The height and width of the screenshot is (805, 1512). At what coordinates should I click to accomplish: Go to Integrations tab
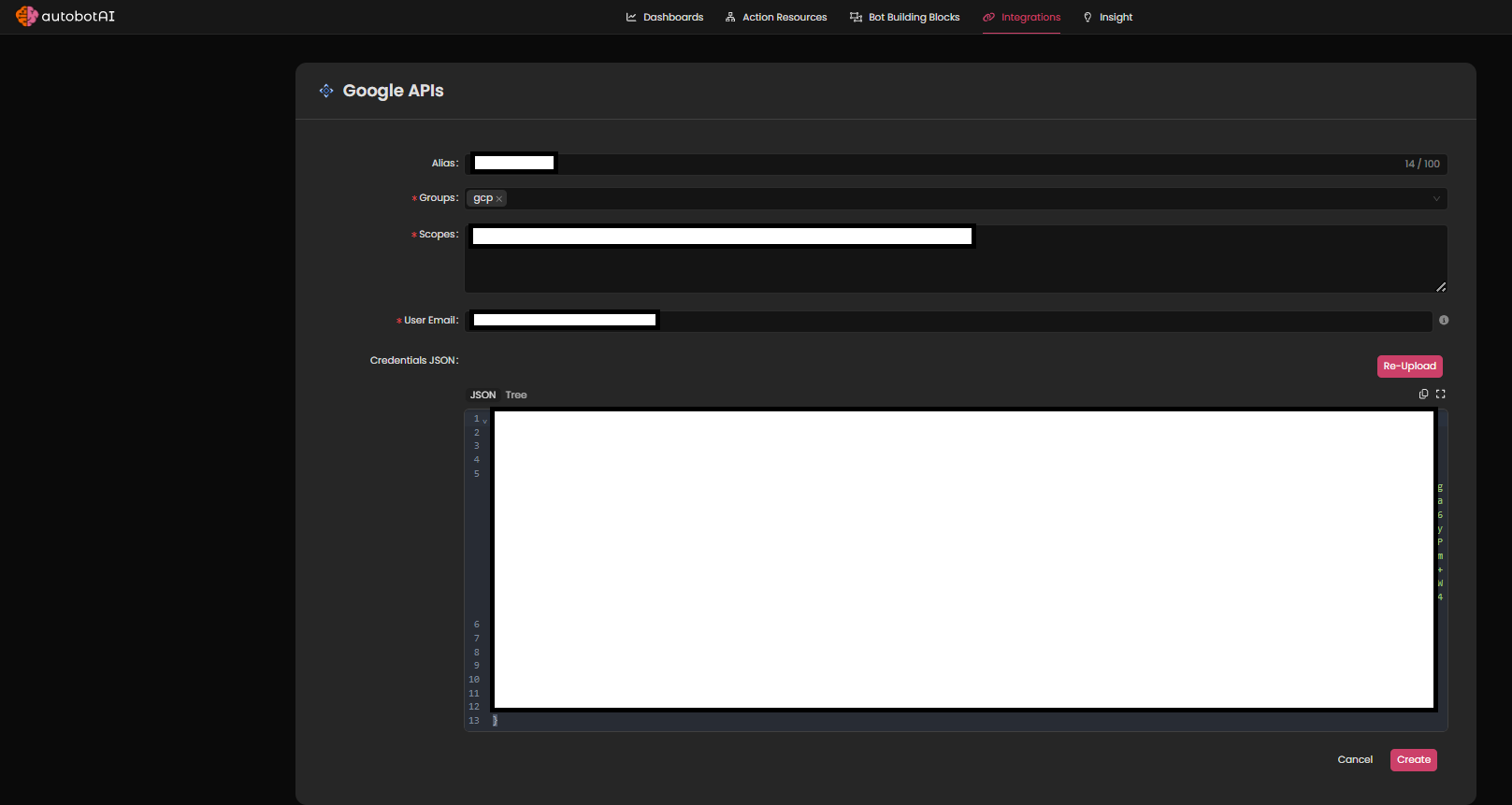(x=1021, y=17)
